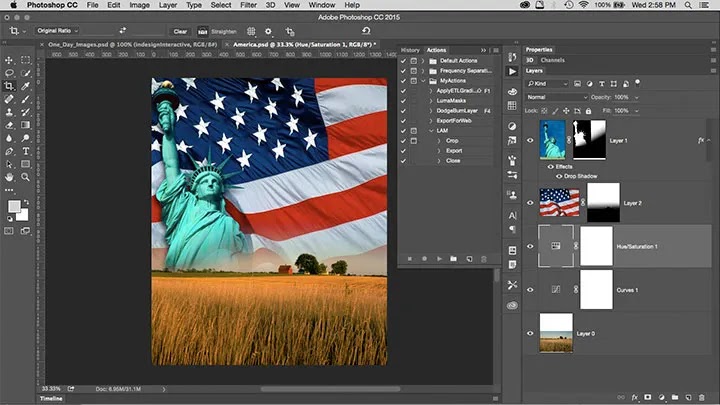
Task: Select the ExportForWeb action
Action: pos(454,121)
